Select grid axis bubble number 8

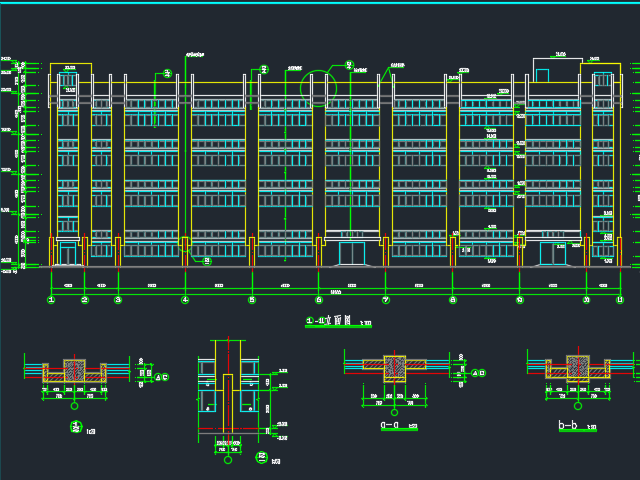click(453, 300)
